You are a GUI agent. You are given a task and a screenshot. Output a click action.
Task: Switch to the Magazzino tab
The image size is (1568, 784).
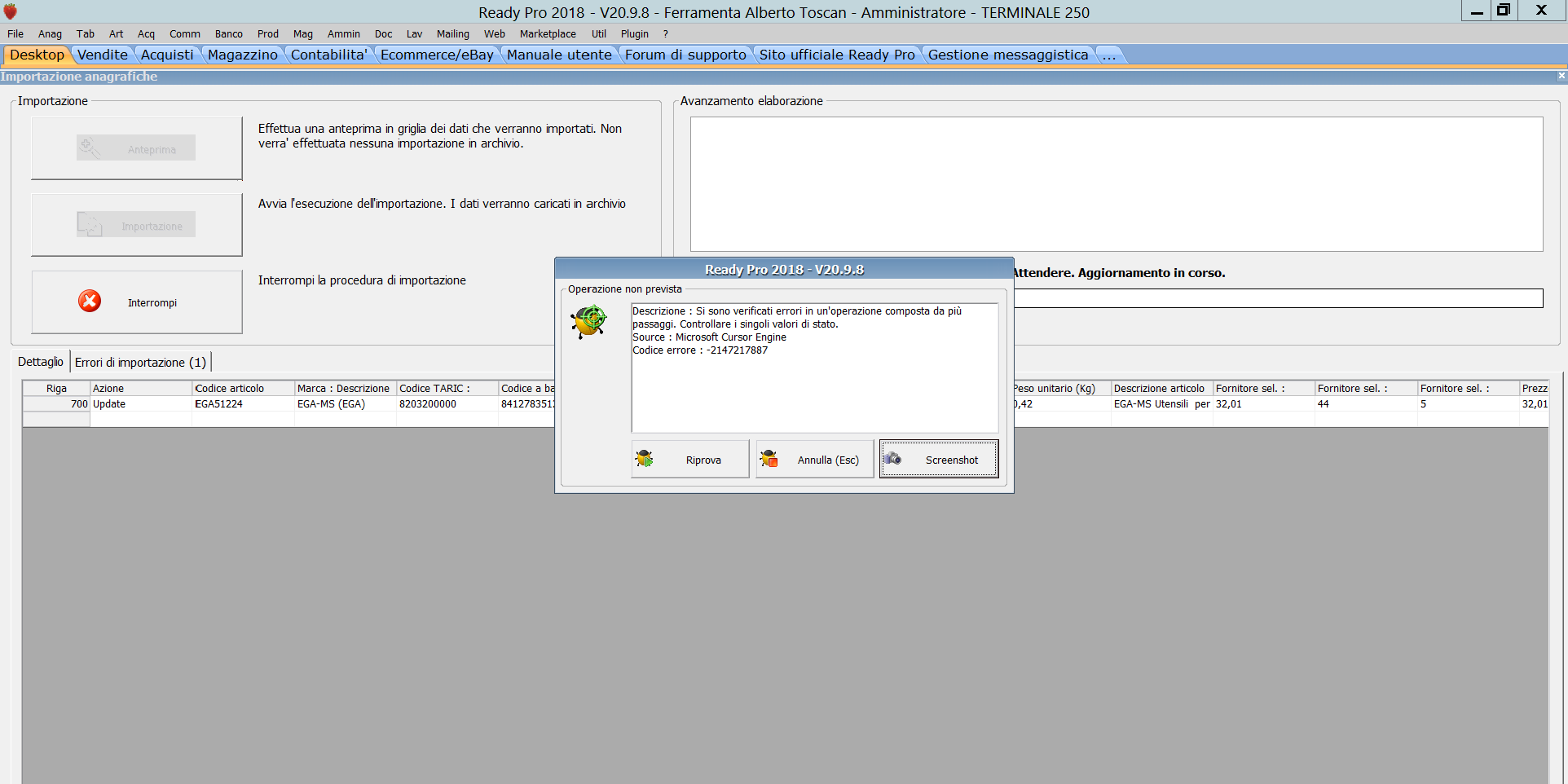242,55
